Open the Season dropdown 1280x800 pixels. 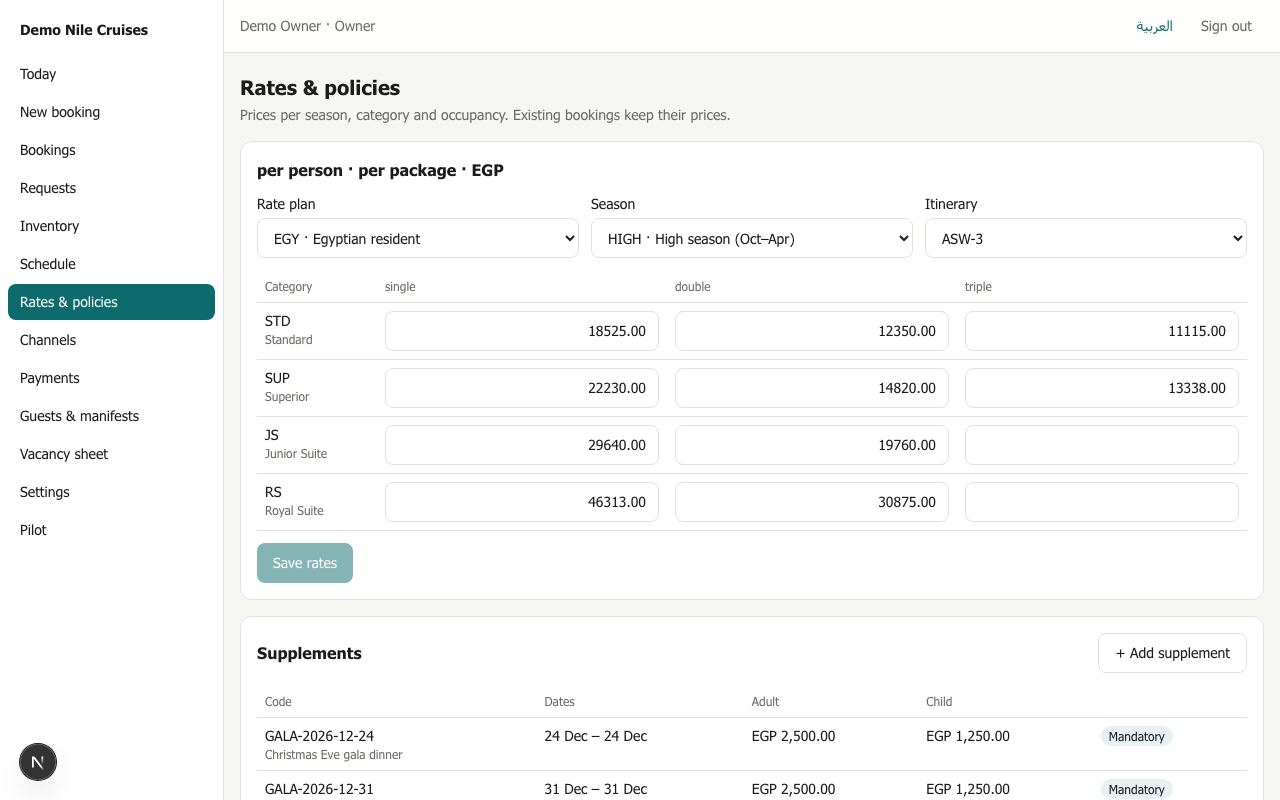tap(752, 238)
